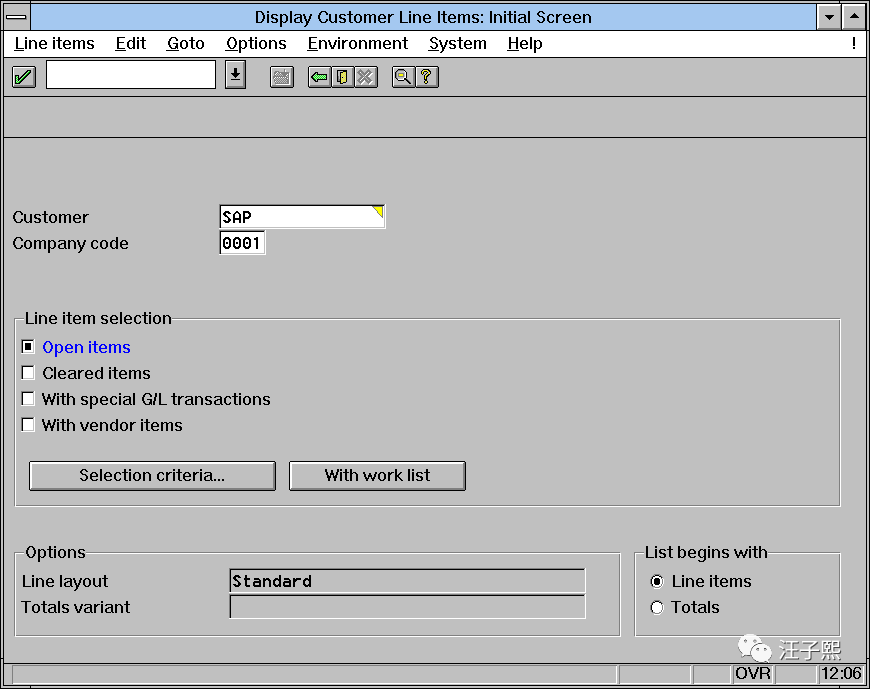870x689 pixels.
Task: Click the empty Totals variant field
Action: tap(407, 607)
